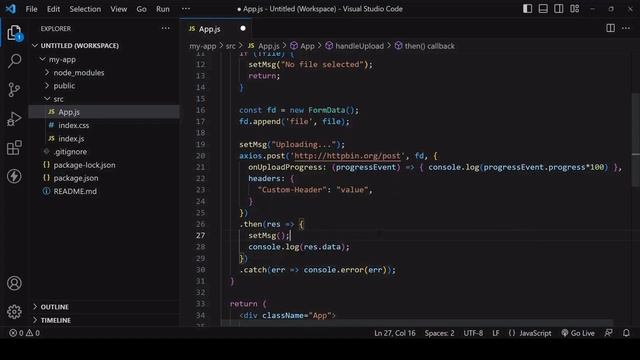Click then() callback in the breadcrumb

pyautogui.click(x=424, y=46)
